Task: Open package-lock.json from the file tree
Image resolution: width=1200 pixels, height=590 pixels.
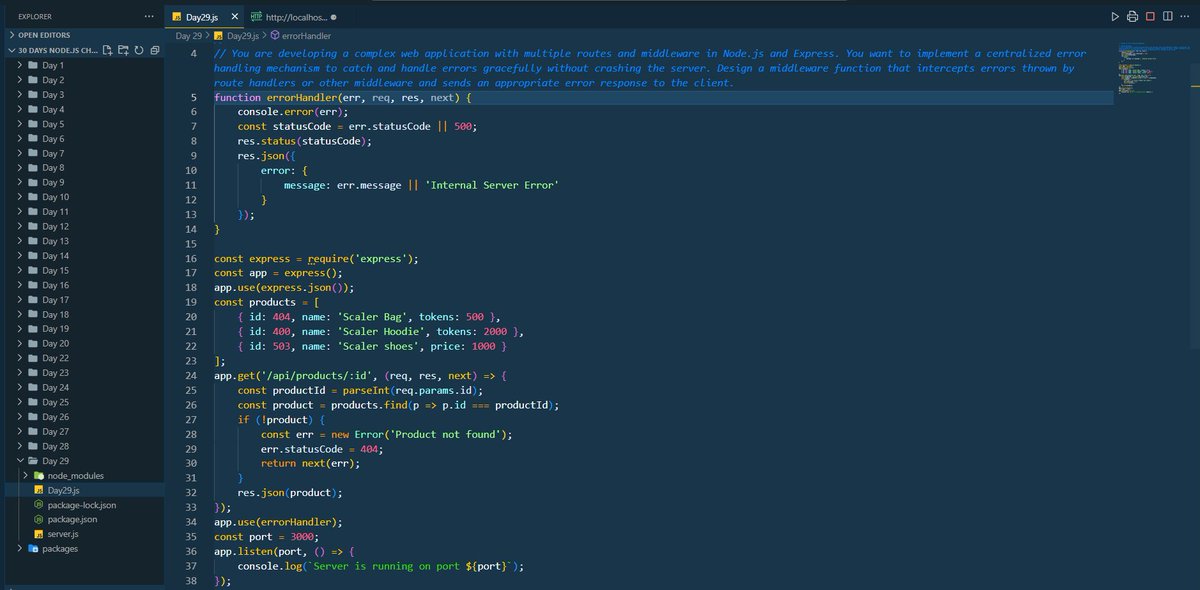Action: (82, 505)
